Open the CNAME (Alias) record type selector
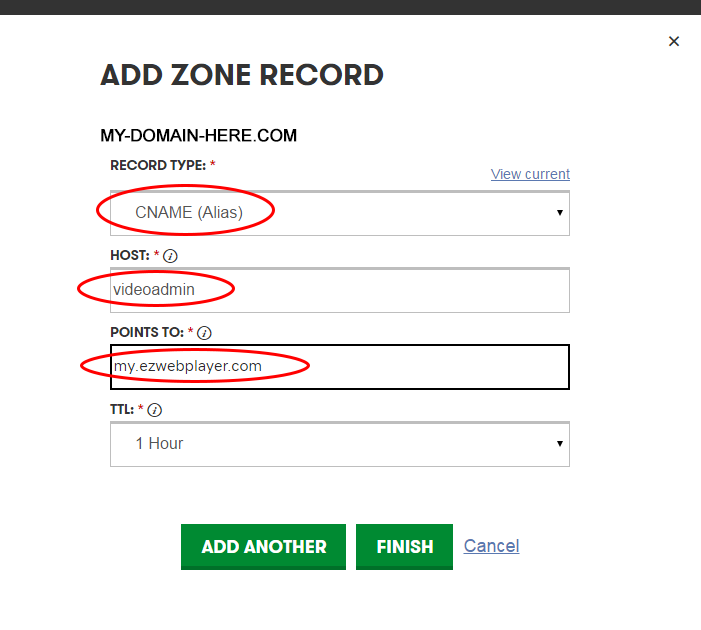This screenshot has width=701, height=630. 340,213
